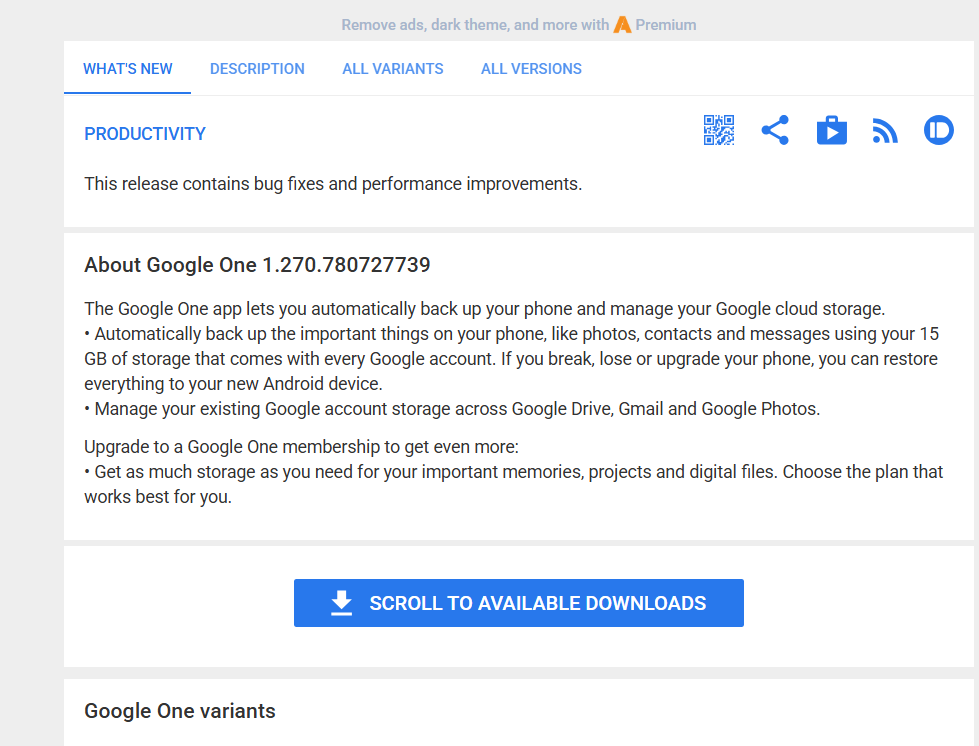The width and height of the screenshot is (979, 746).
Task: Go to the All Versions tab
Action: [x=531, y=69]
